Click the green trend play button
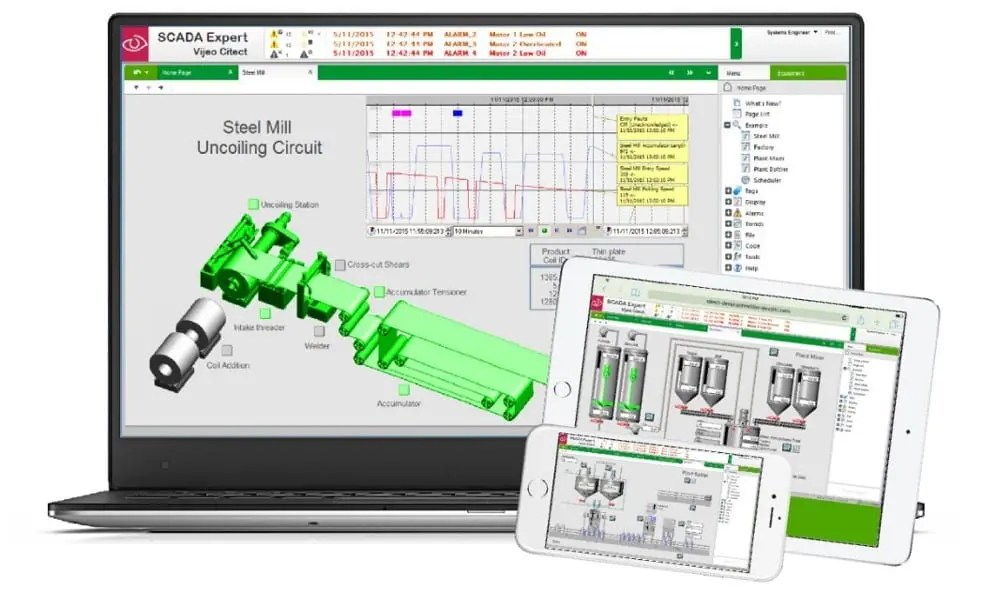982x606 pixels. pos(544,231)
